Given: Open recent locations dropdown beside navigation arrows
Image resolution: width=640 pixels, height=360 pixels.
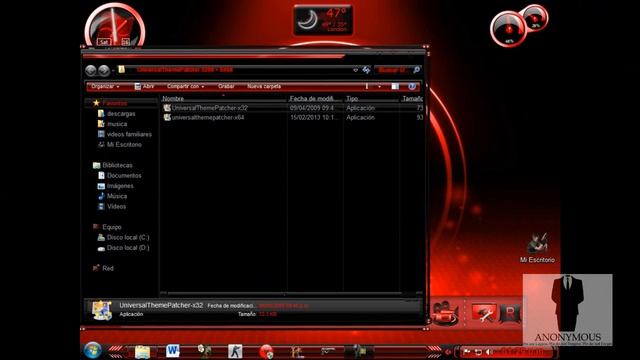Looking at the screenshot, I should (113, 71).
